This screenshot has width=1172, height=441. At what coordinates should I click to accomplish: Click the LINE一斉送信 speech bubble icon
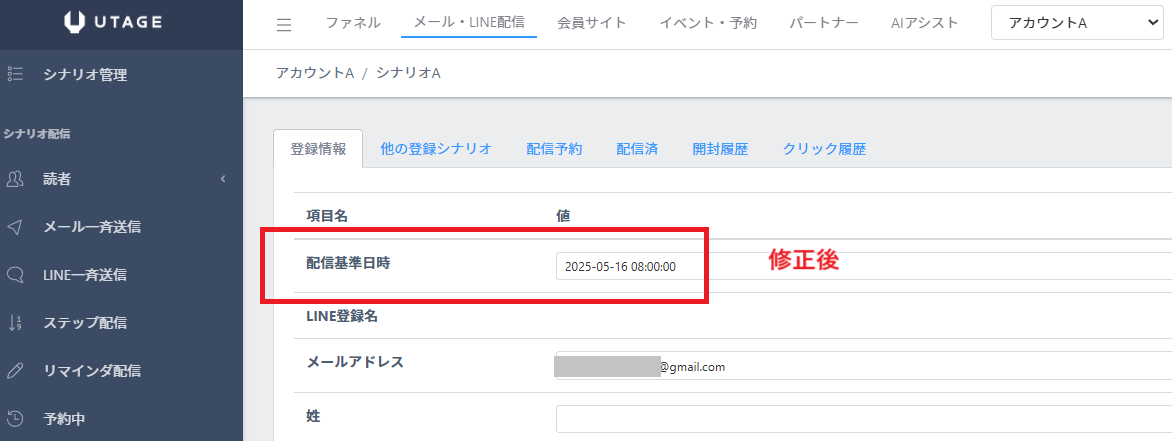click(x=15, y=275)
